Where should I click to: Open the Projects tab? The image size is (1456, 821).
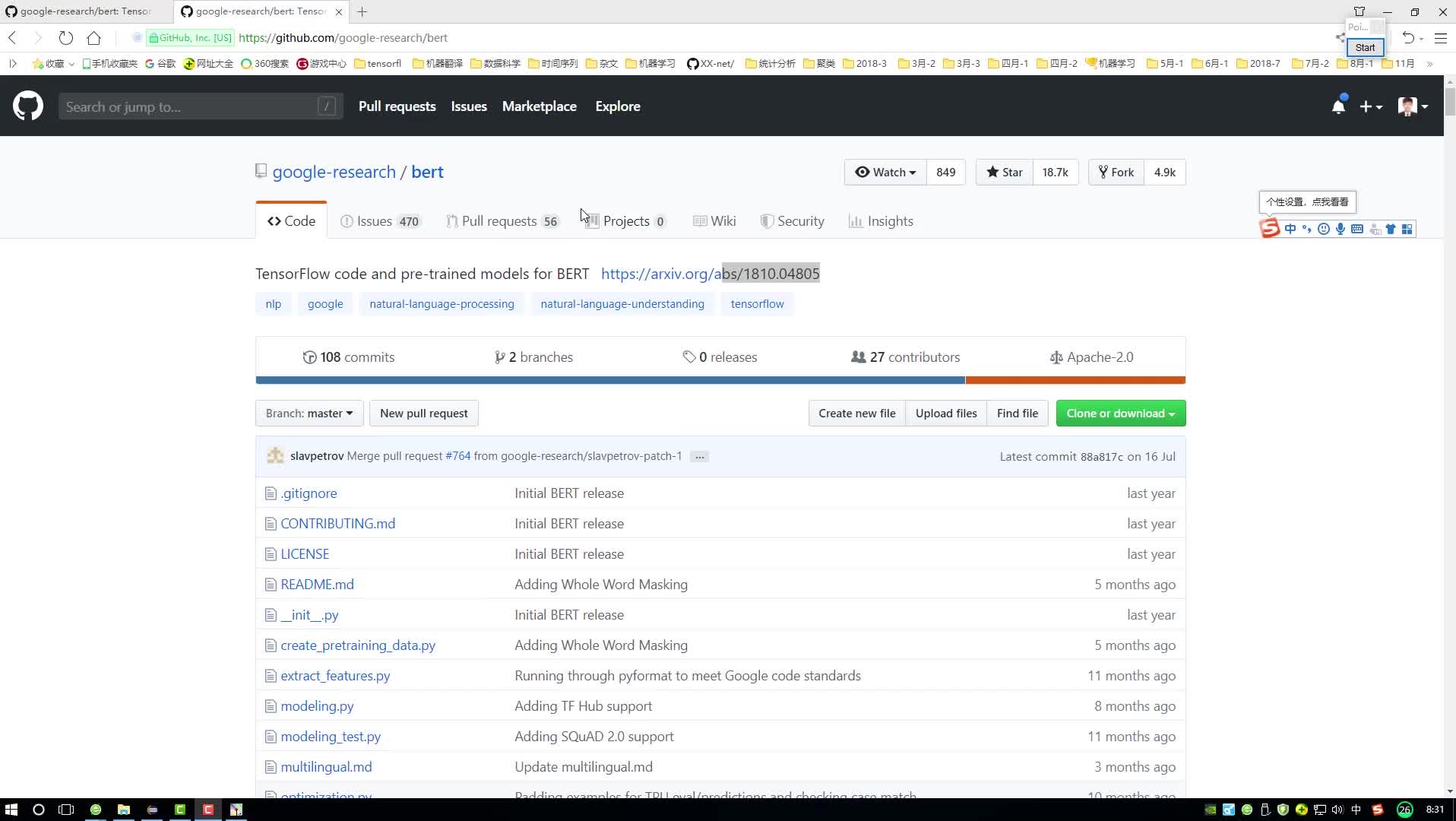625,221
